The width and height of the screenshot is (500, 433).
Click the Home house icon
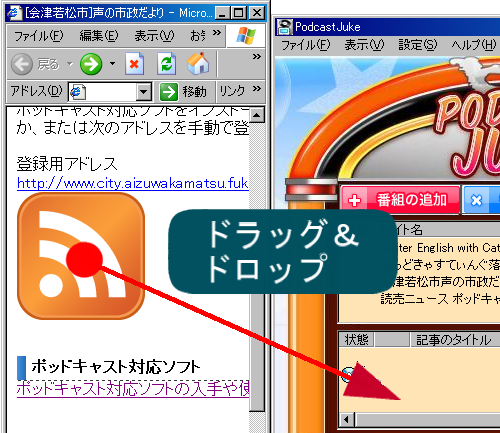pyautogui.click(x=198, y=63)
